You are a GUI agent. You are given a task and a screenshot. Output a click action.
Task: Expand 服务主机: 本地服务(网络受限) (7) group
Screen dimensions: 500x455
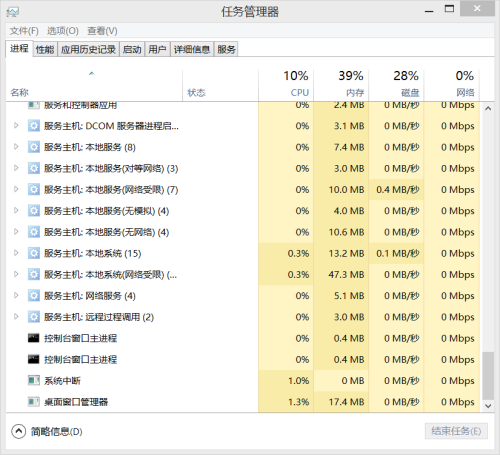pyautogui.click(x=16, y=189)
